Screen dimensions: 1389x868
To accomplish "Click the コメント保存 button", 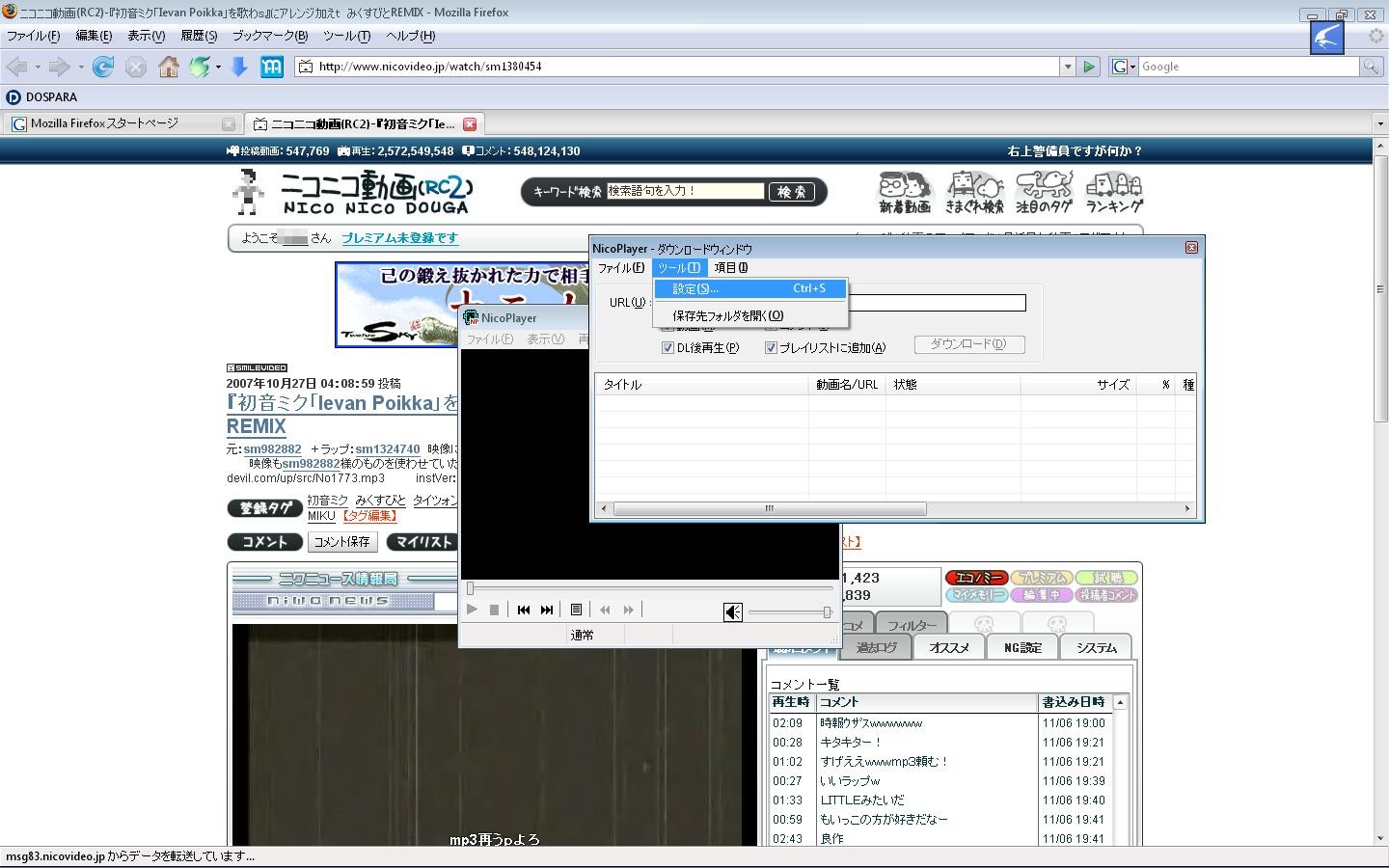I will point(342,542).
